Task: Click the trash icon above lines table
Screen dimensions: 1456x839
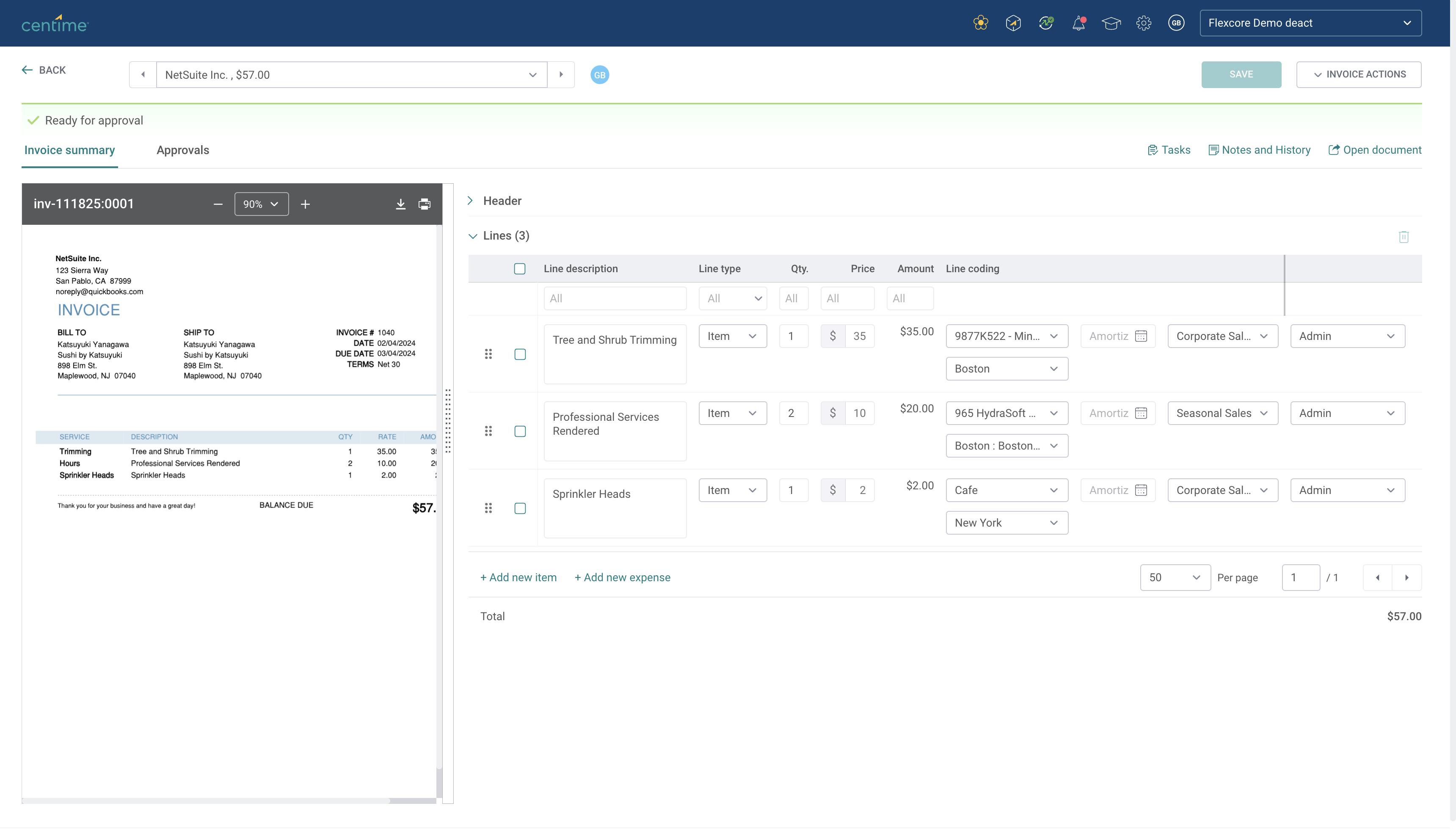Action: 1404,237
